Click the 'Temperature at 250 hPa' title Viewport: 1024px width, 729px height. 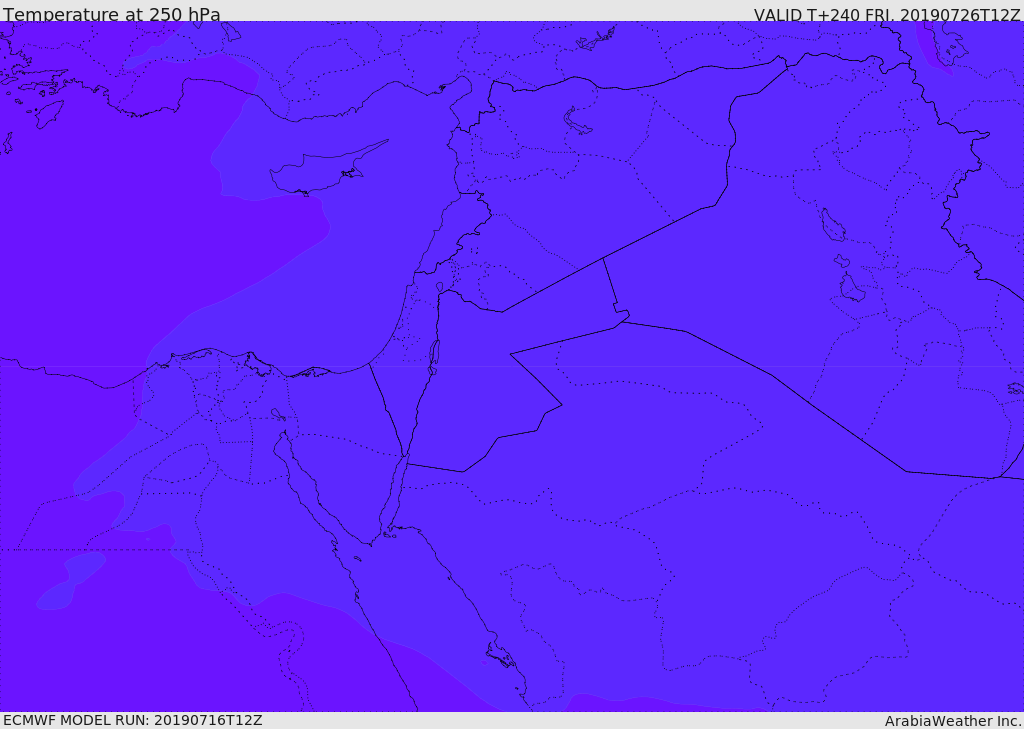[112, 14]
